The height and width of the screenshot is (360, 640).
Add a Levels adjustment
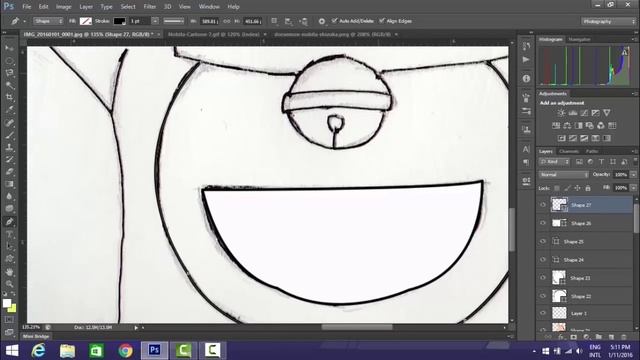pyautogui.click(x=573, y=113)
